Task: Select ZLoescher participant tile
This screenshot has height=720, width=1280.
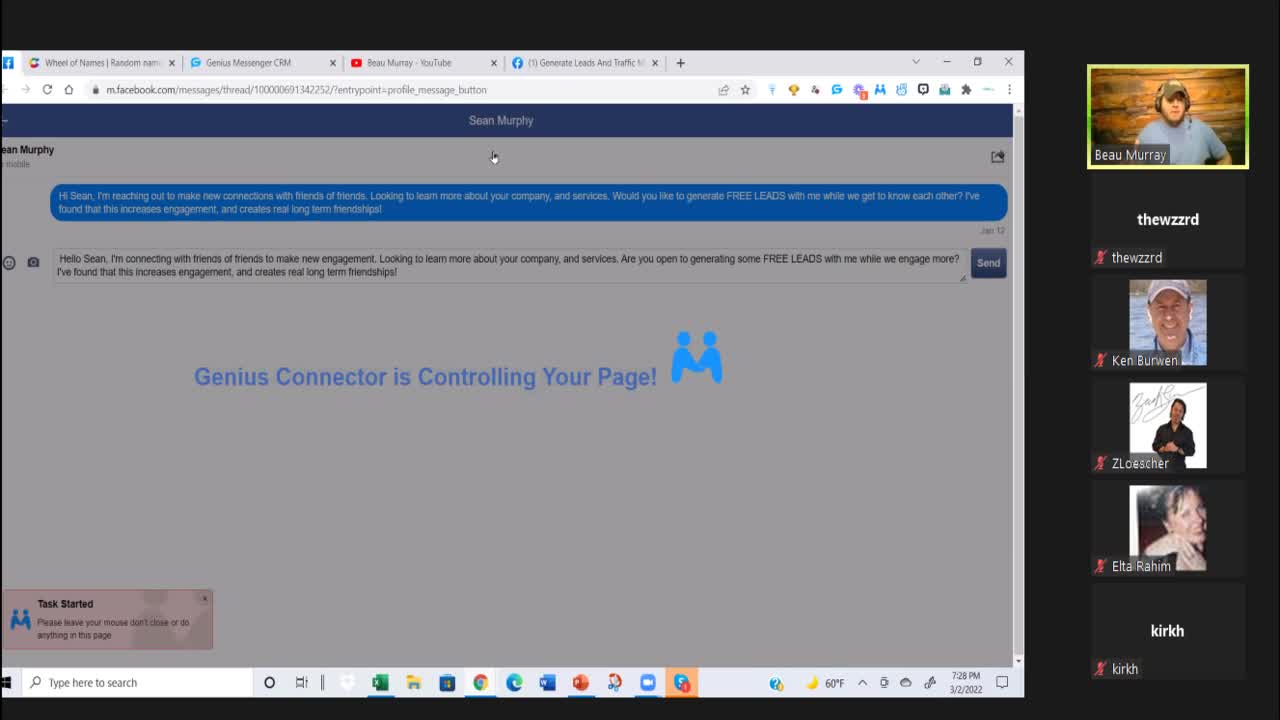Action: [x=1168, y=427]
